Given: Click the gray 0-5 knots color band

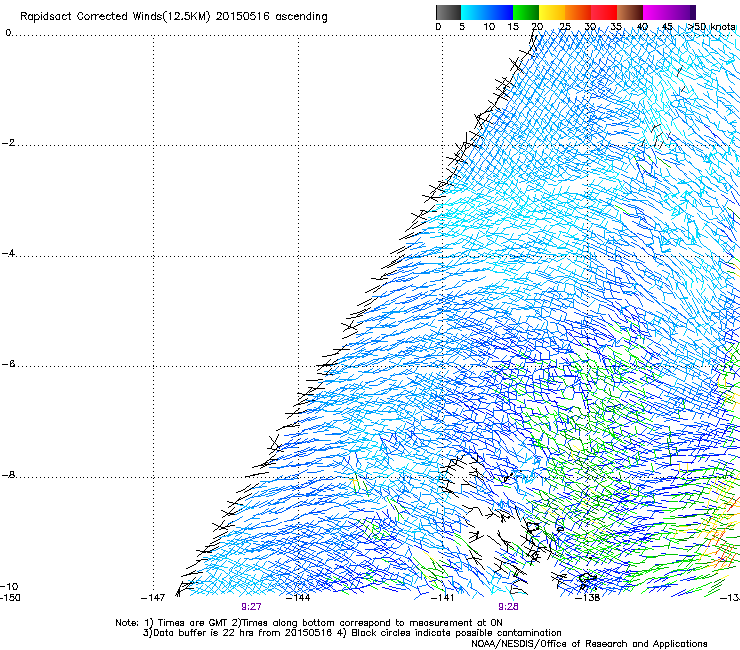Looking at the screenshot, I should (448, 12).
